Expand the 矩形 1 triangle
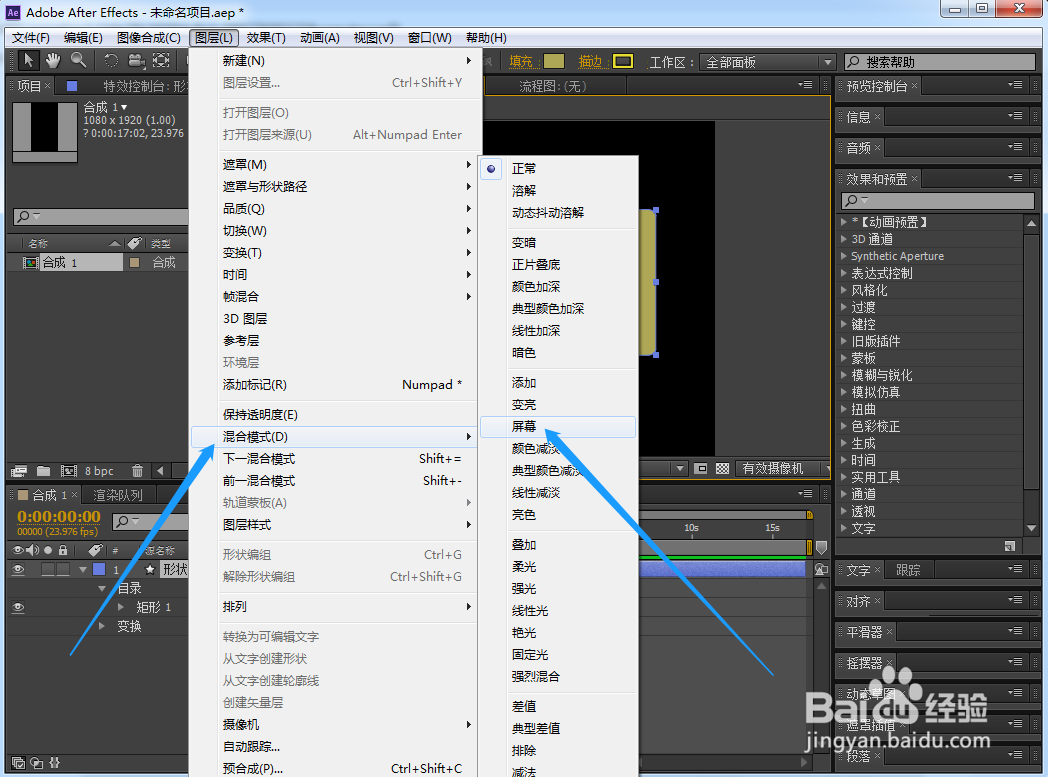 (121, 607)
